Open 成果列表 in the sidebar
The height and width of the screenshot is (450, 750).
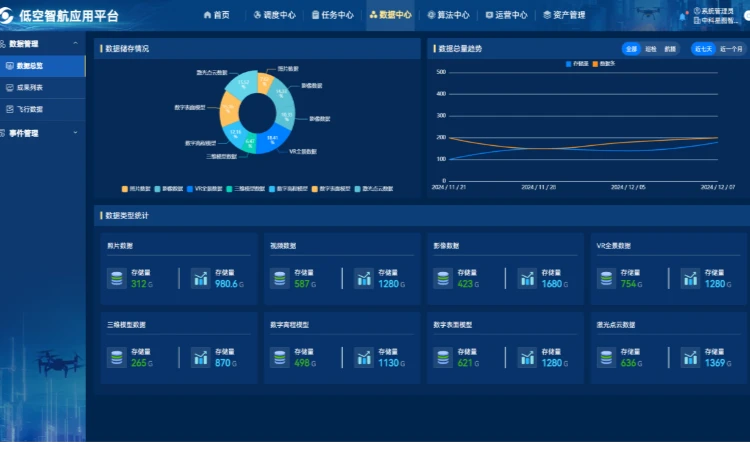pyautogui.click(x=30, y=88)
